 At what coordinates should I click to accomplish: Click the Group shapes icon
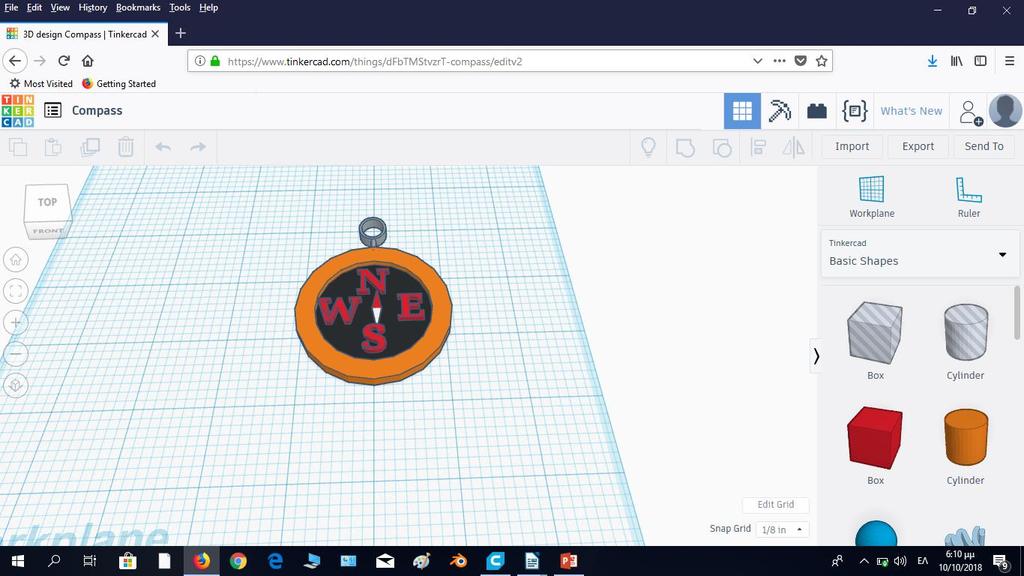coord(685,148)
